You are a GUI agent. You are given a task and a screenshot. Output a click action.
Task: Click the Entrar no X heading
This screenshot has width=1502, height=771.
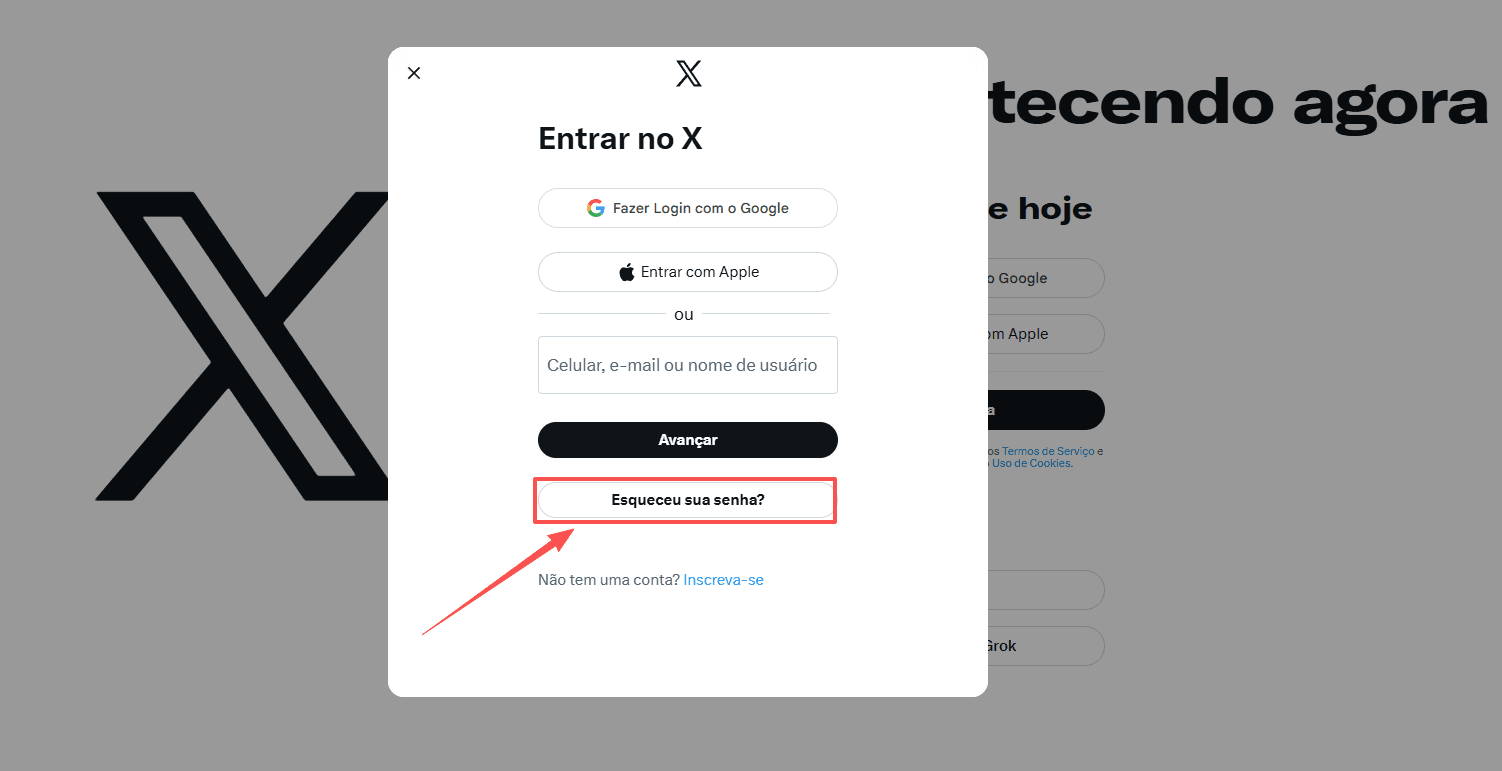pyautogui.click(x=620, y=138)
